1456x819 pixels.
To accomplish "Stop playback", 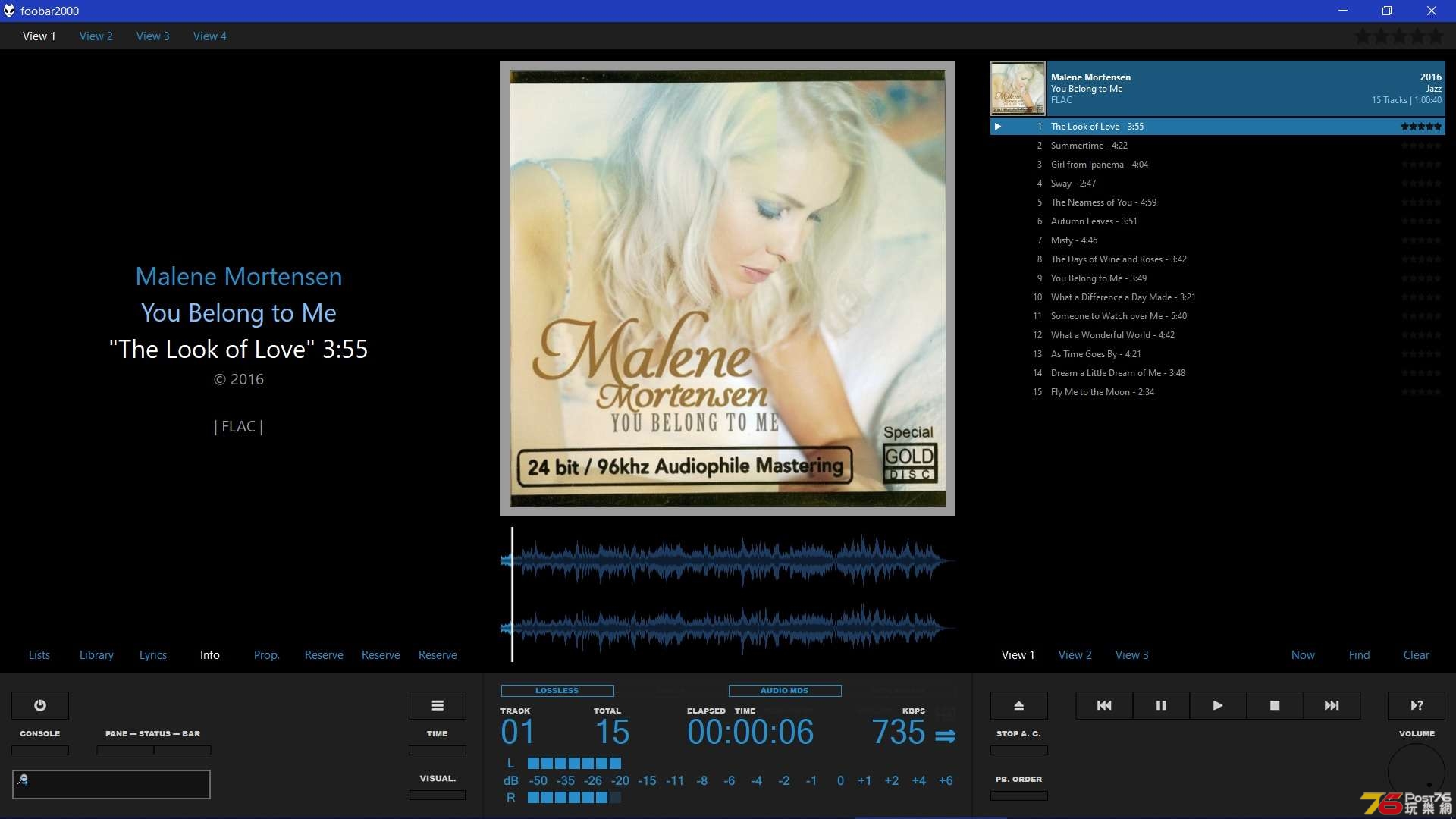I will tap(1275, 705).
